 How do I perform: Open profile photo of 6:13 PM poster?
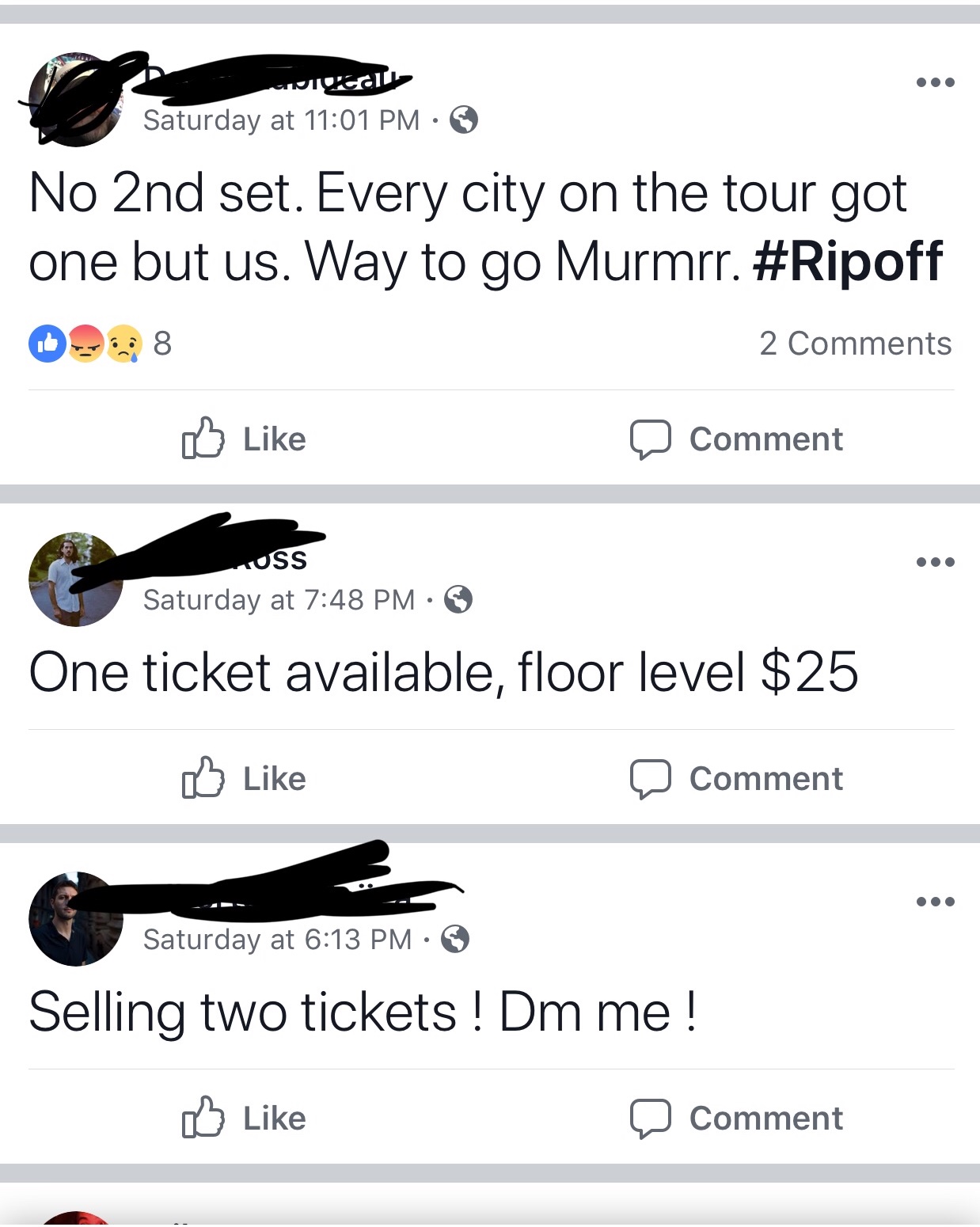(75, 918)
